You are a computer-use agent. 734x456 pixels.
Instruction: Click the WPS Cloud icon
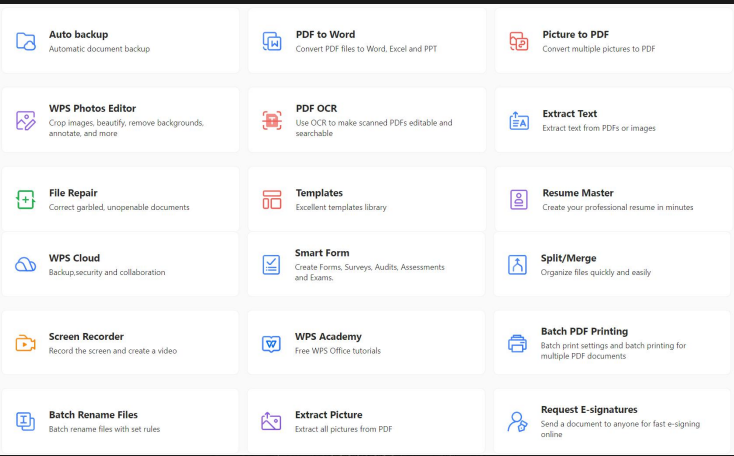[26, 265]
